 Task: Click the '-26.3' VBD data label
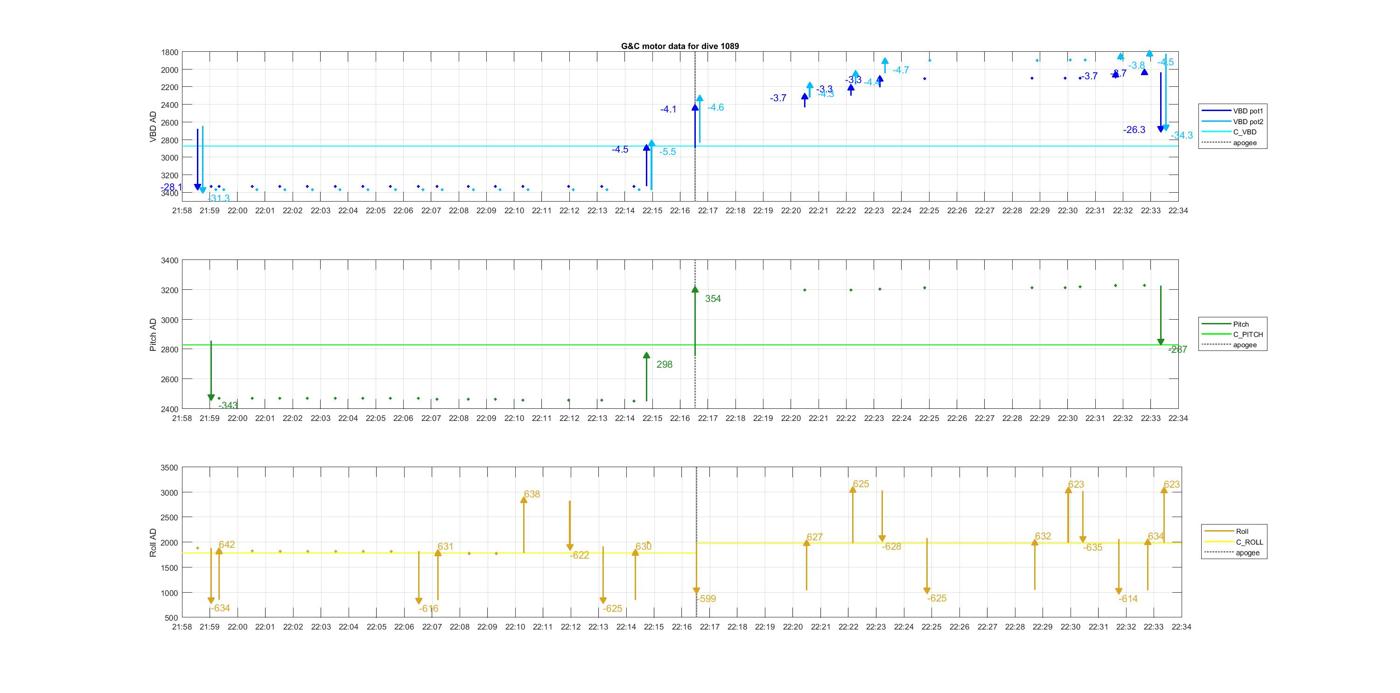coord(1134,130)
